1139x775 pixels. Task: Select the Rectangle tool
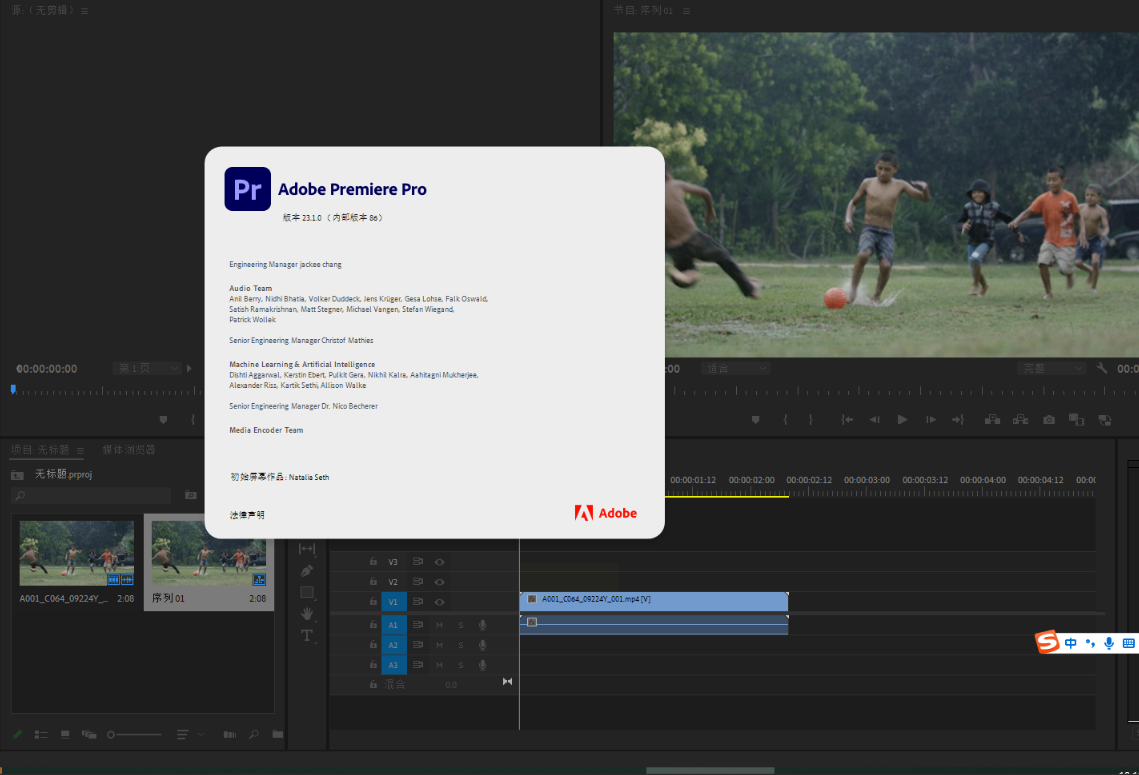307,592
